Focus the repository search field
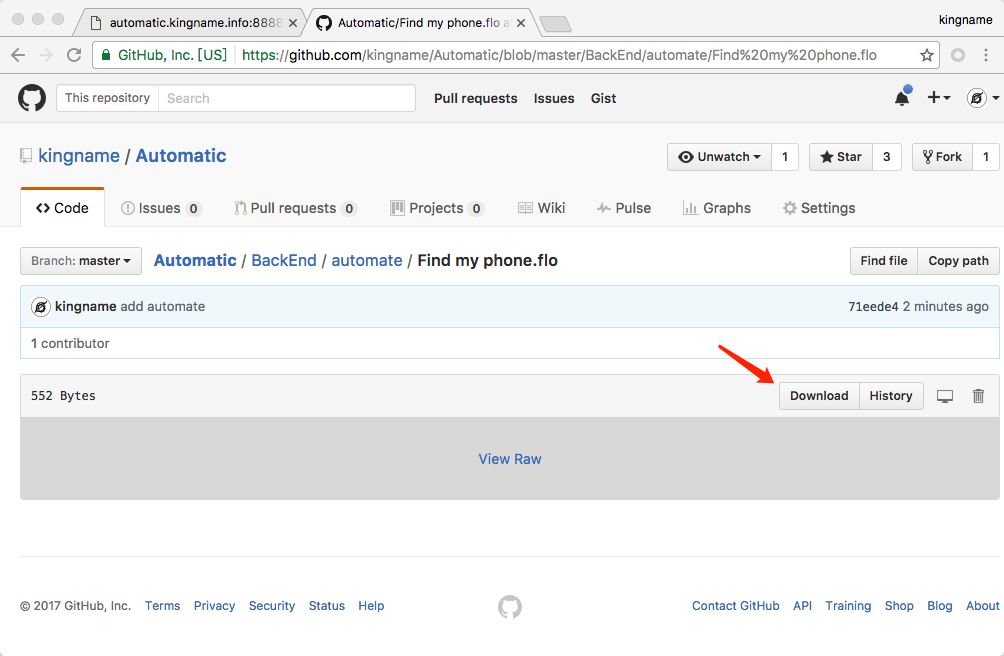 coord(286,98)
